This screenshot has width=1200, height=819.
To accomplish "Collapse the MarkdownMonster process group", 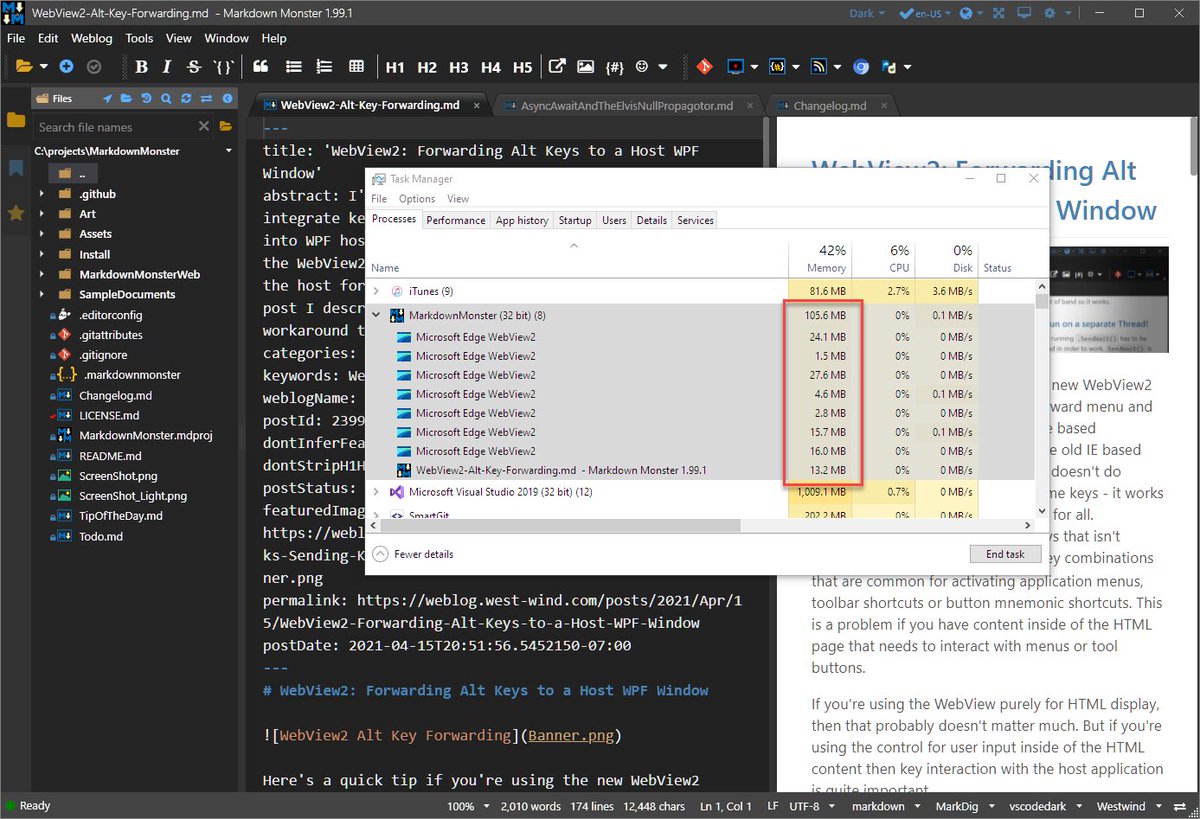I will [377, 315].
